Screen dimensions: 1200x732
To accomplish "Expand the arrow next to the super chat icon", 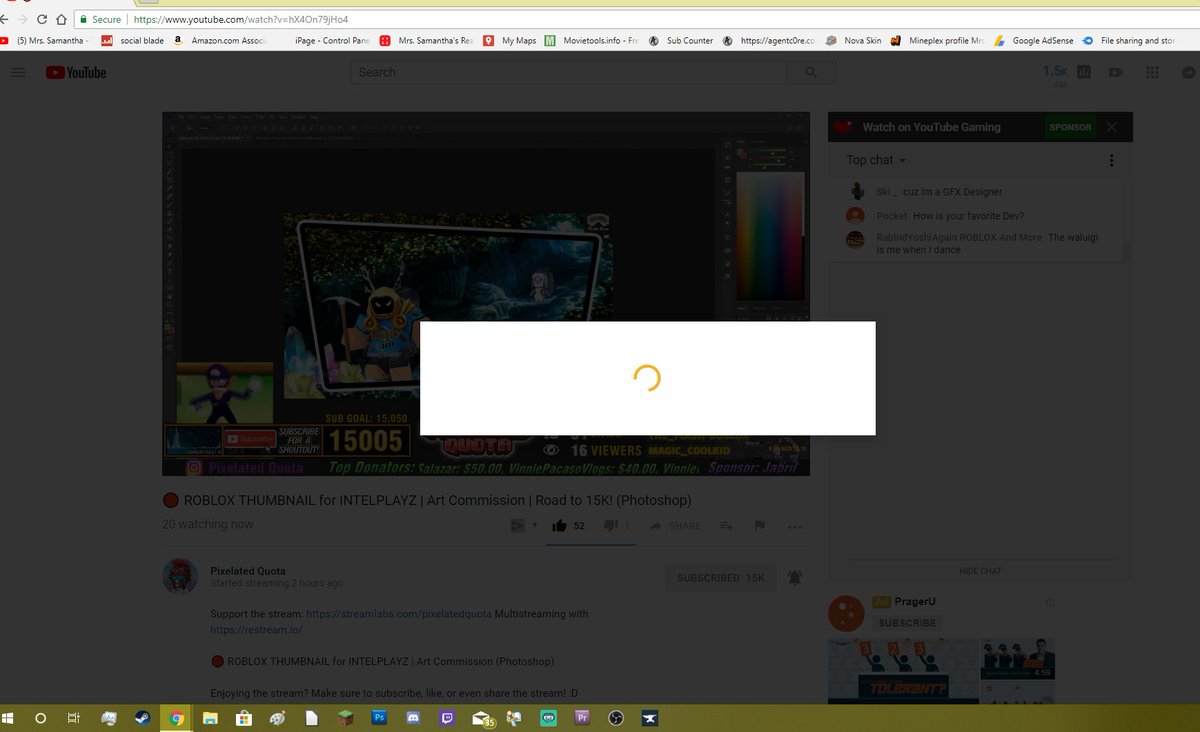I will (535, 526).
